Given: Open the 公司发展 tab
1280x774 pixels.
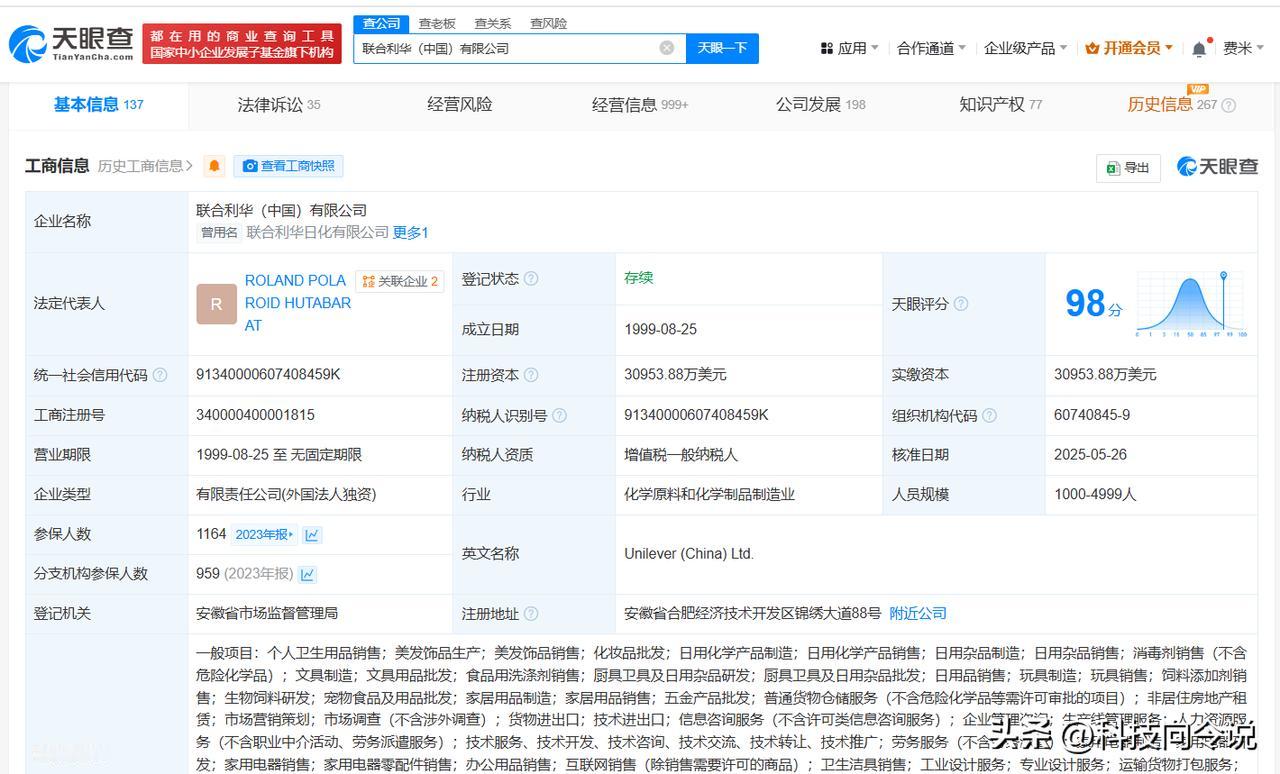Looking at the screenshot, I should point(821,105).
